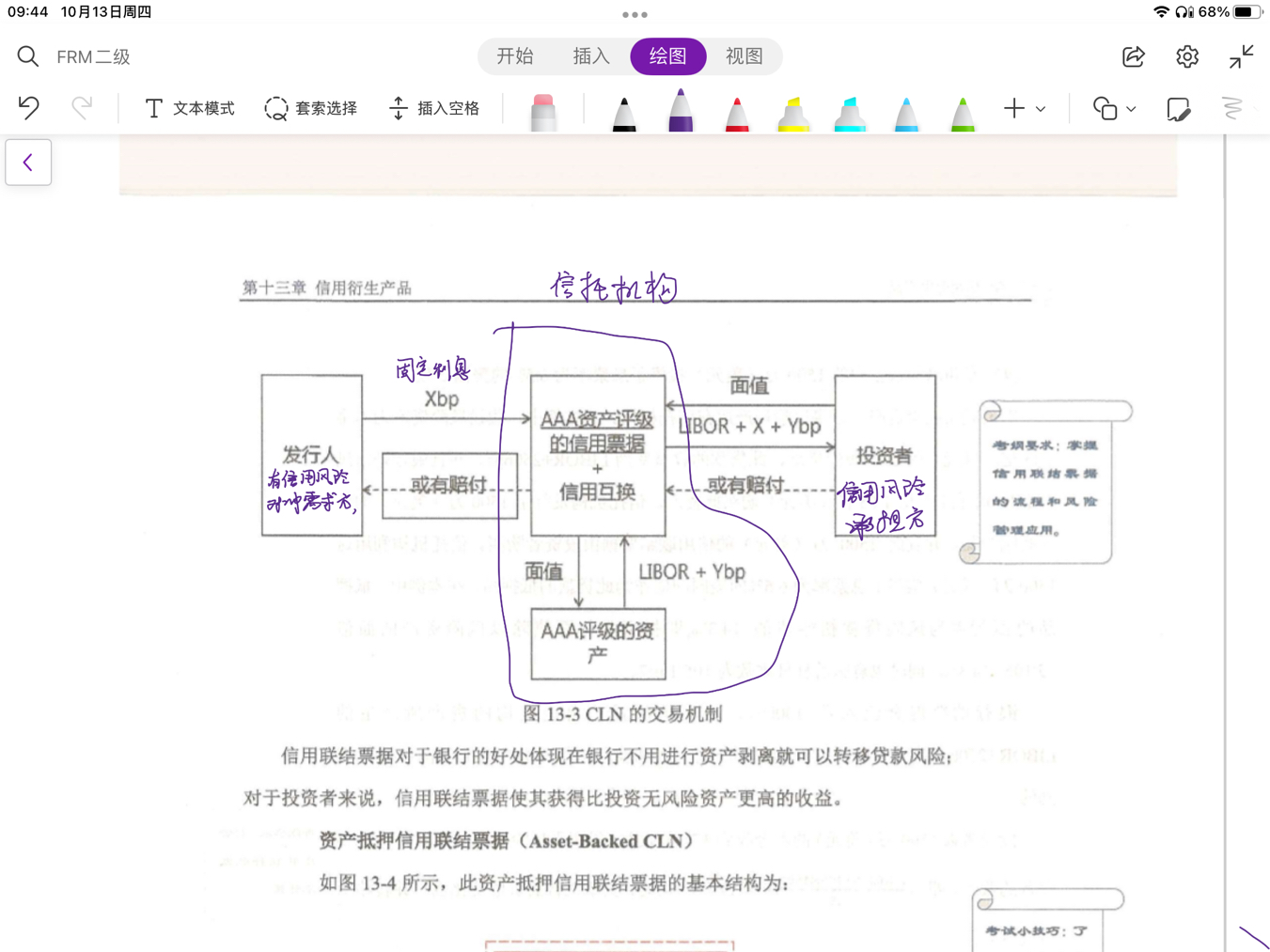
Task: Exit full screen with the collapse arrows
Action: coord(1241,57)
